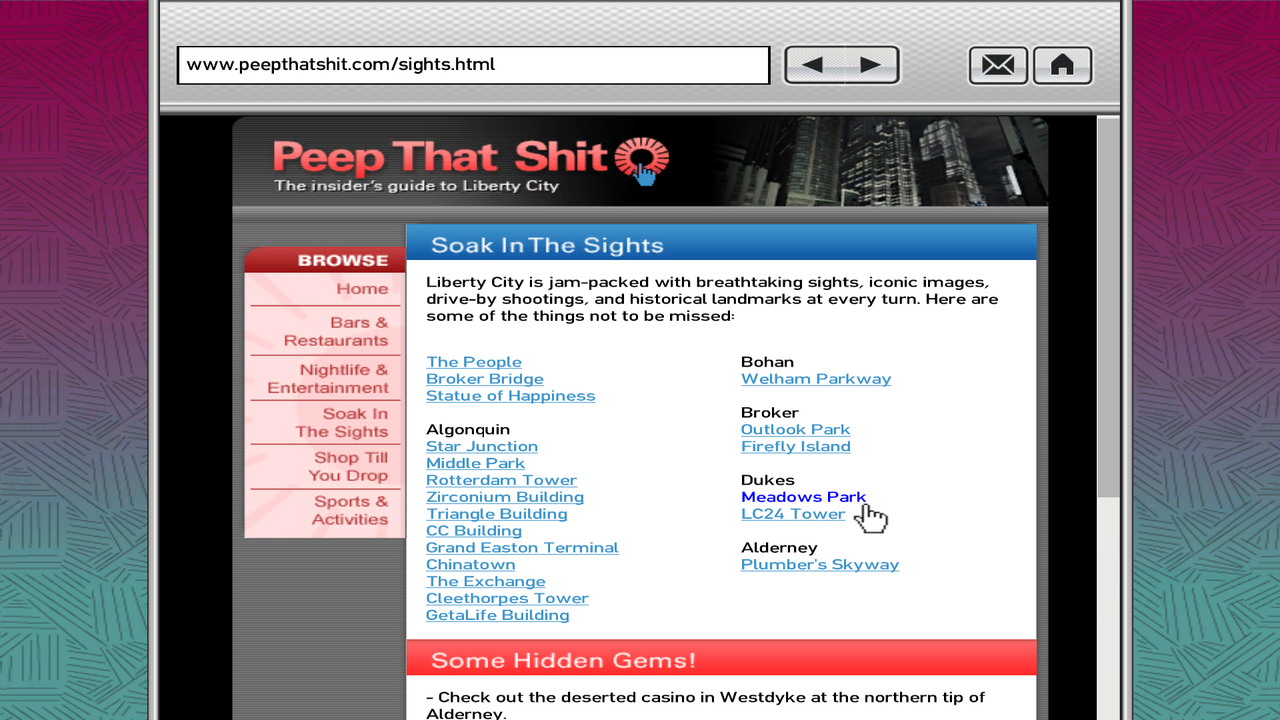Click the Welham Parkway link
1280x720 pixels.
(816, 379)
